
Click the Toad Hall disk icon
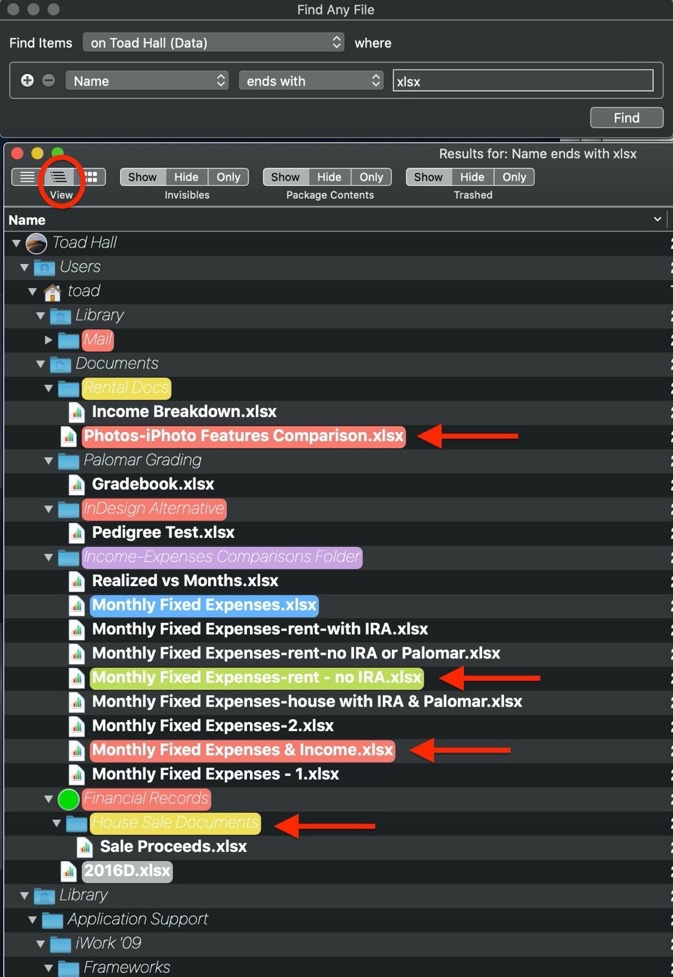point(37,243)
